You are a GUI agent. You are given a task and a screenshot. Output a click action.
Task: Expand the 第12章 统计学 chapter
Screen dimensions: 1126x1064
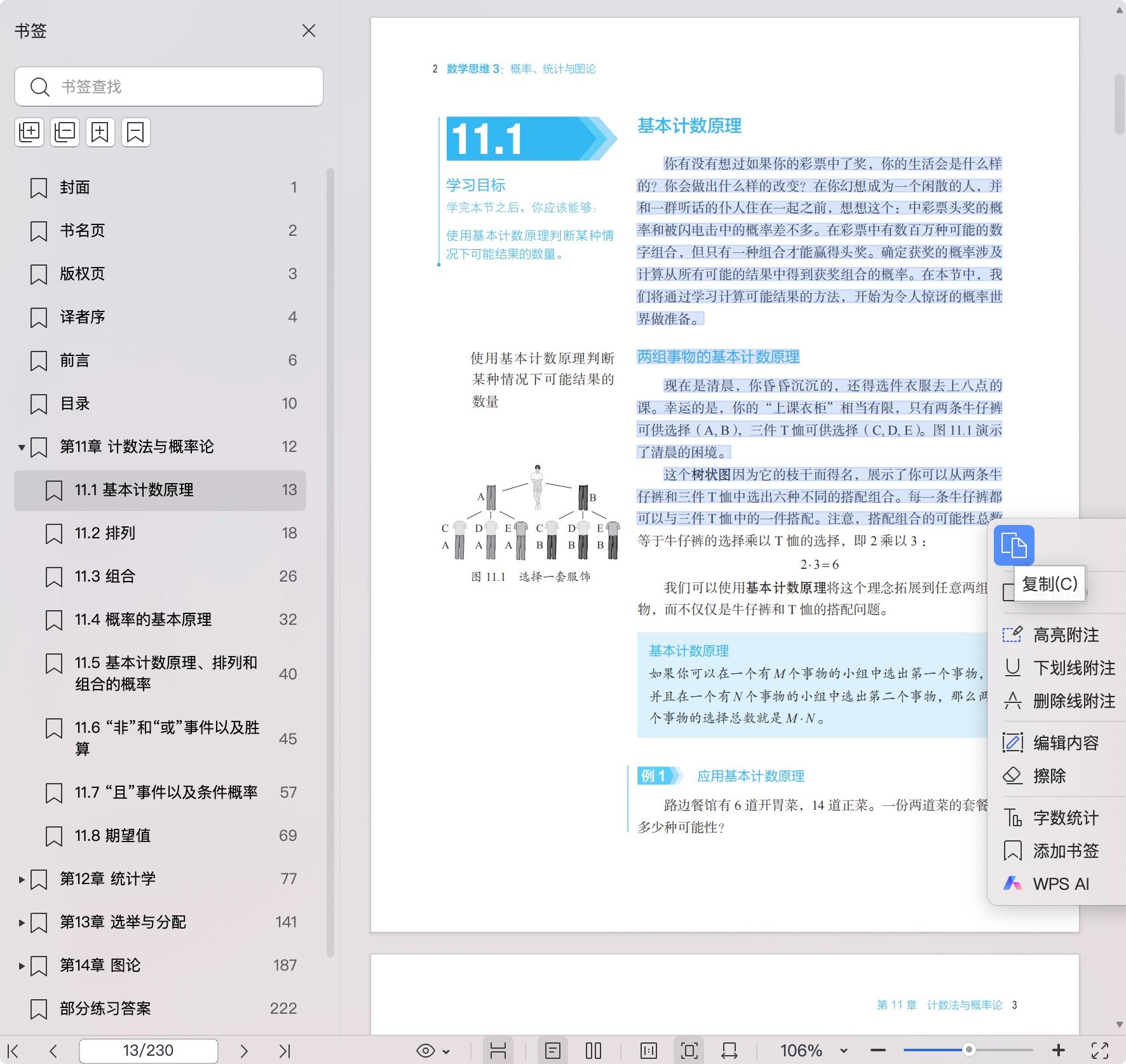(x=22, y=880)
